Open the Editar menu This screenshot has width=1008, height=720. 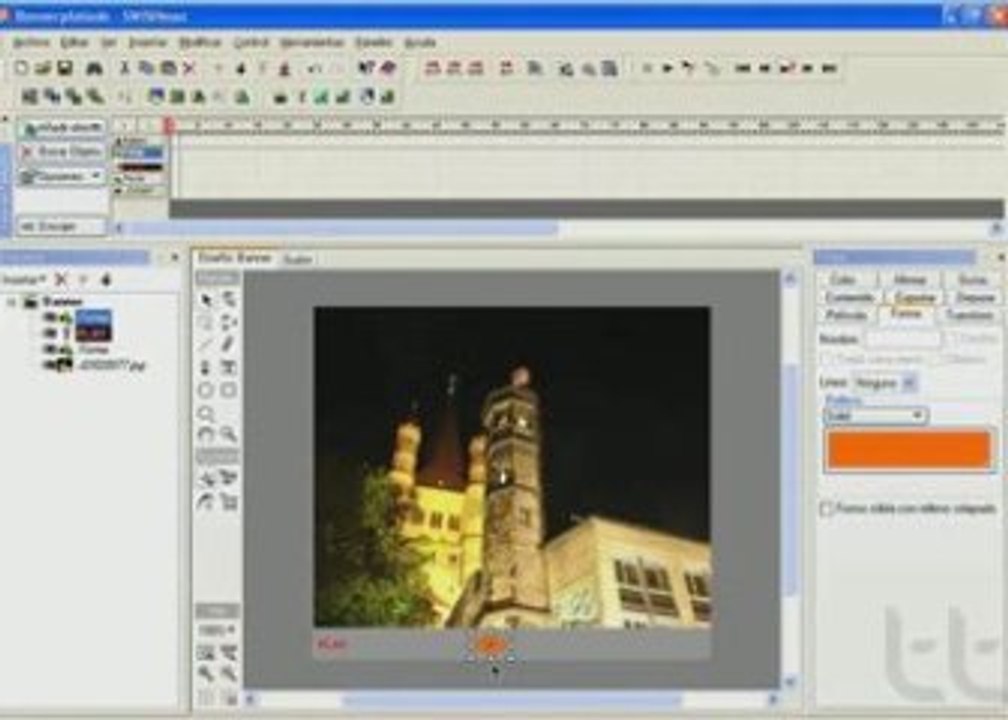tap(74, 42)
